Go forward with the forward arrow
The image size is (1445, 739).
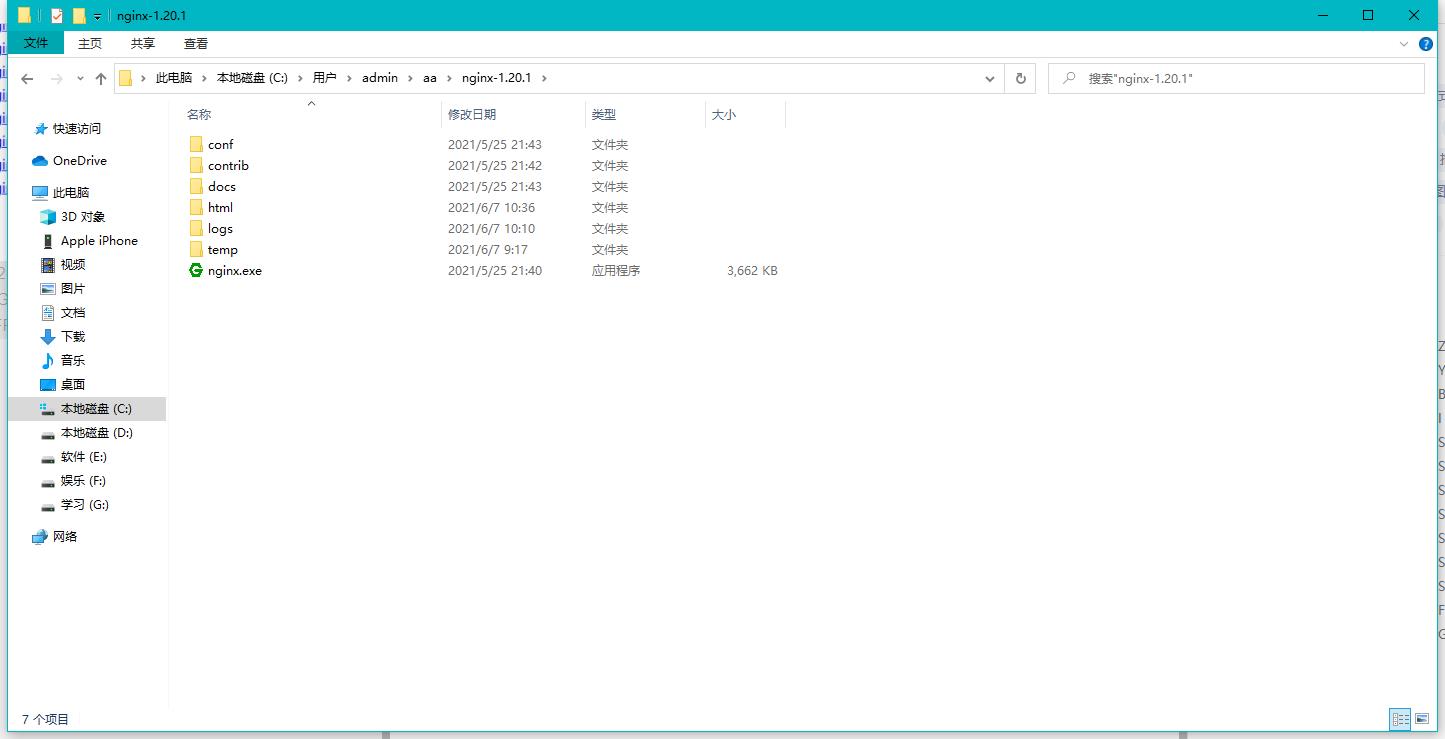[57, 78]
